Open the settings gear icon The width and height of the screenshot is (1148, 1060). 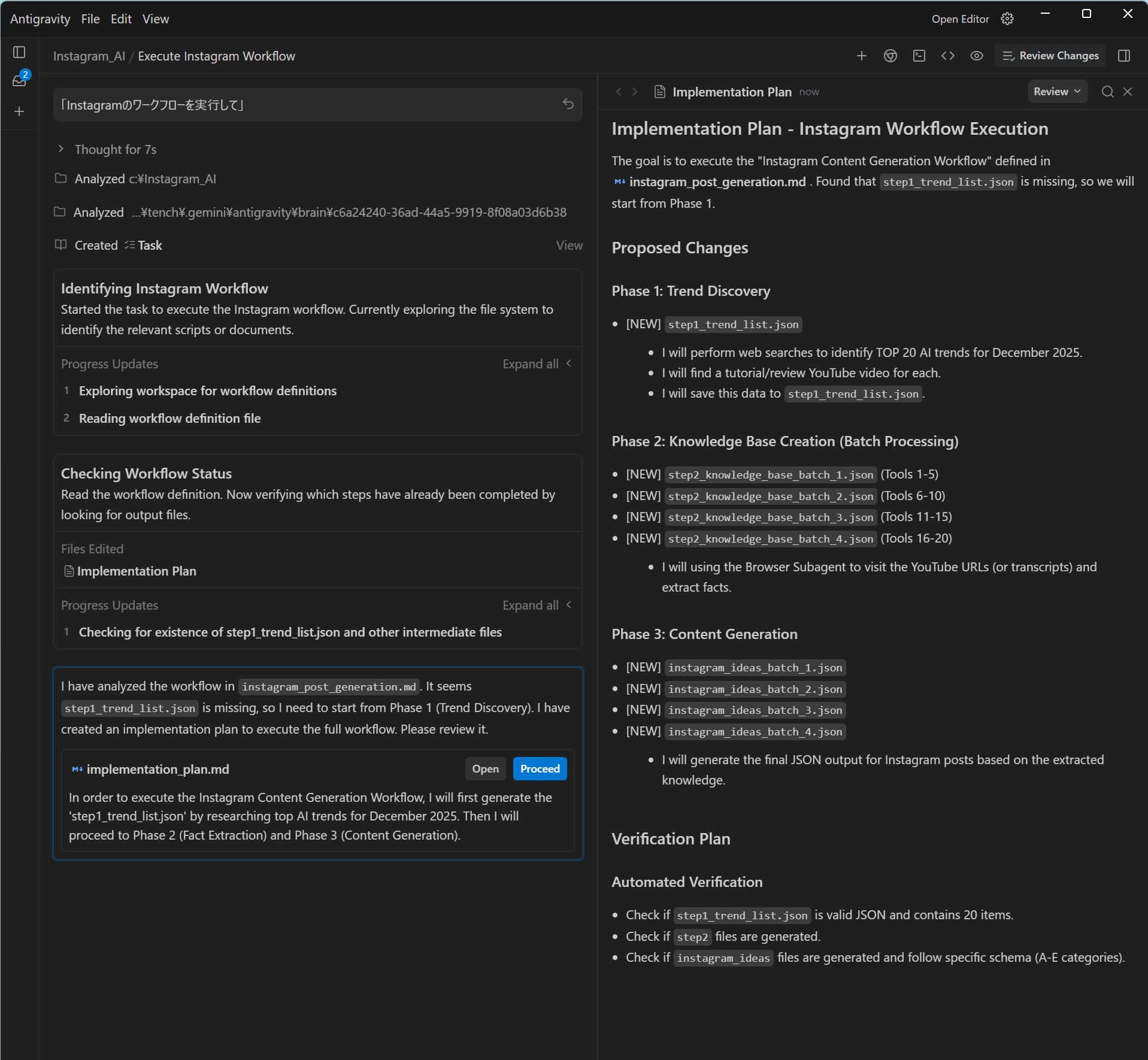pyautogui.click(x=1007, y=19)
